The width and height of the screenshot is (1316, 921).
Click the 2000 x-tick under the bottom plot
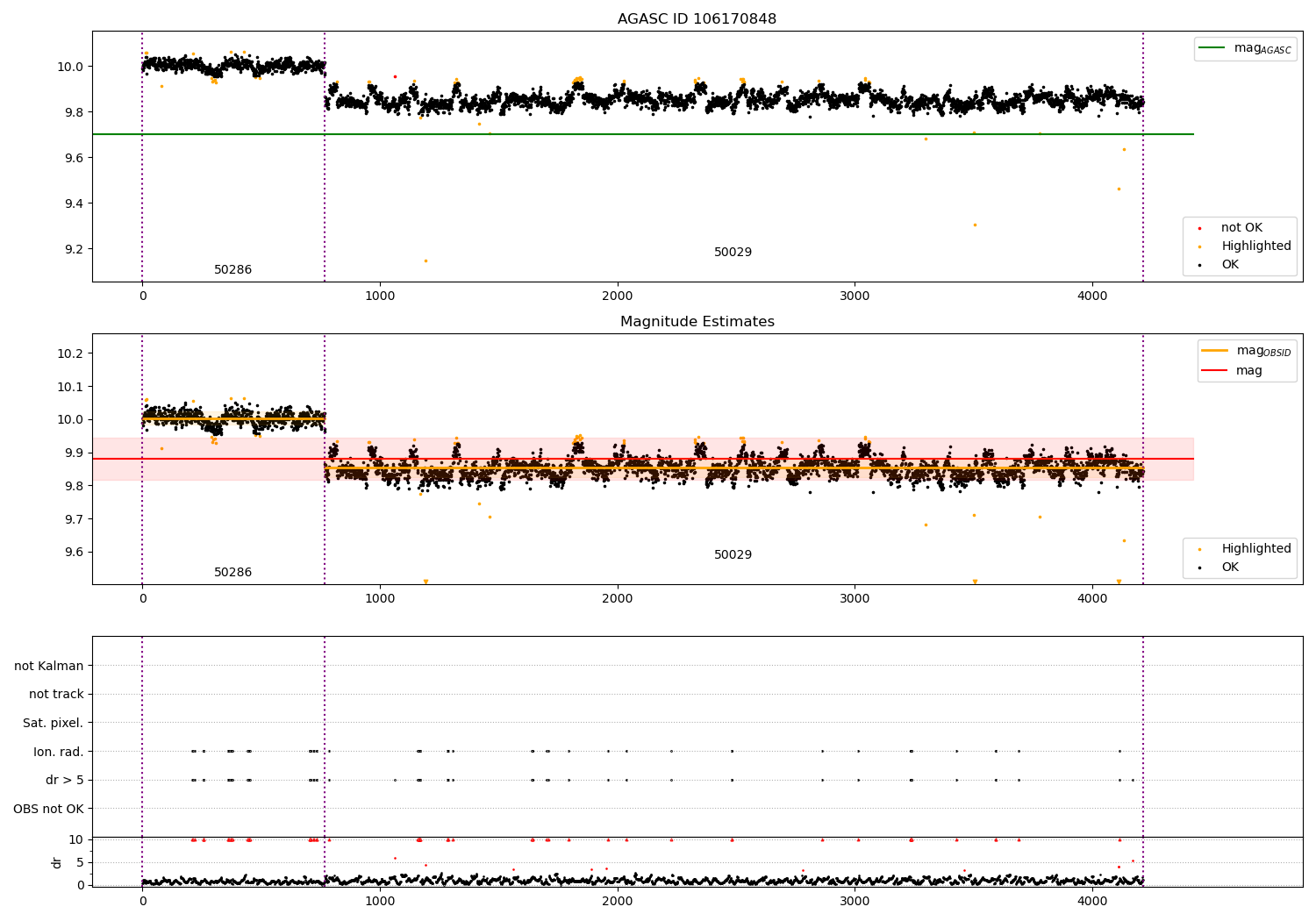point(618,902)
